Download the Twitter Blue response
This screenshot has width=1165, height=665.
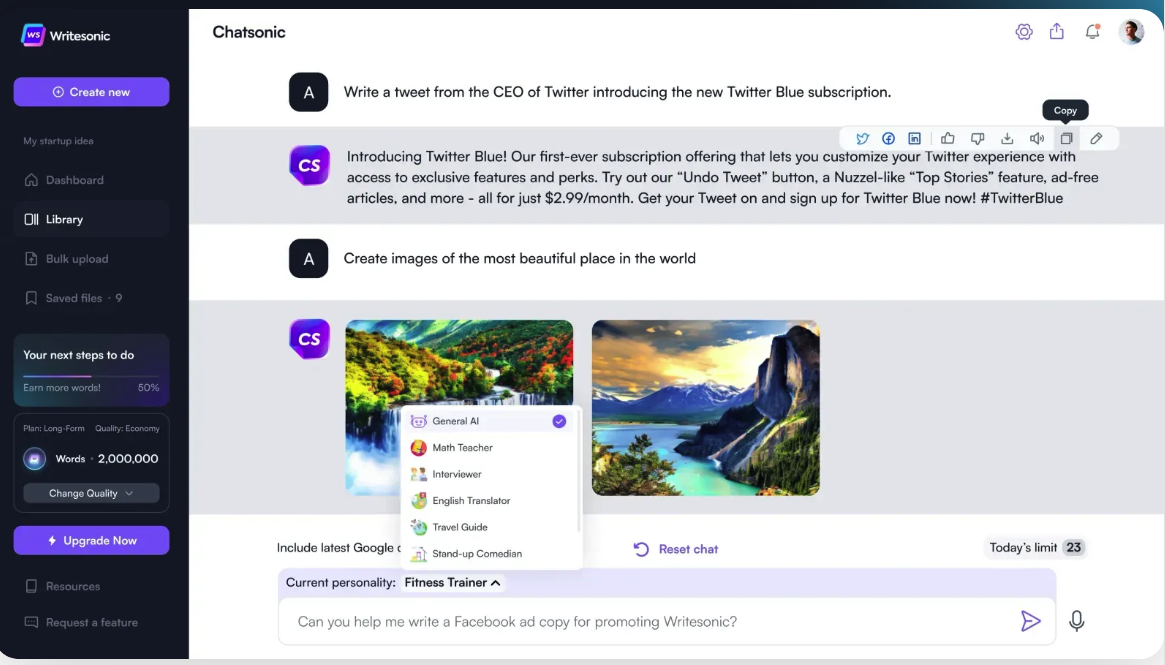1007,138
